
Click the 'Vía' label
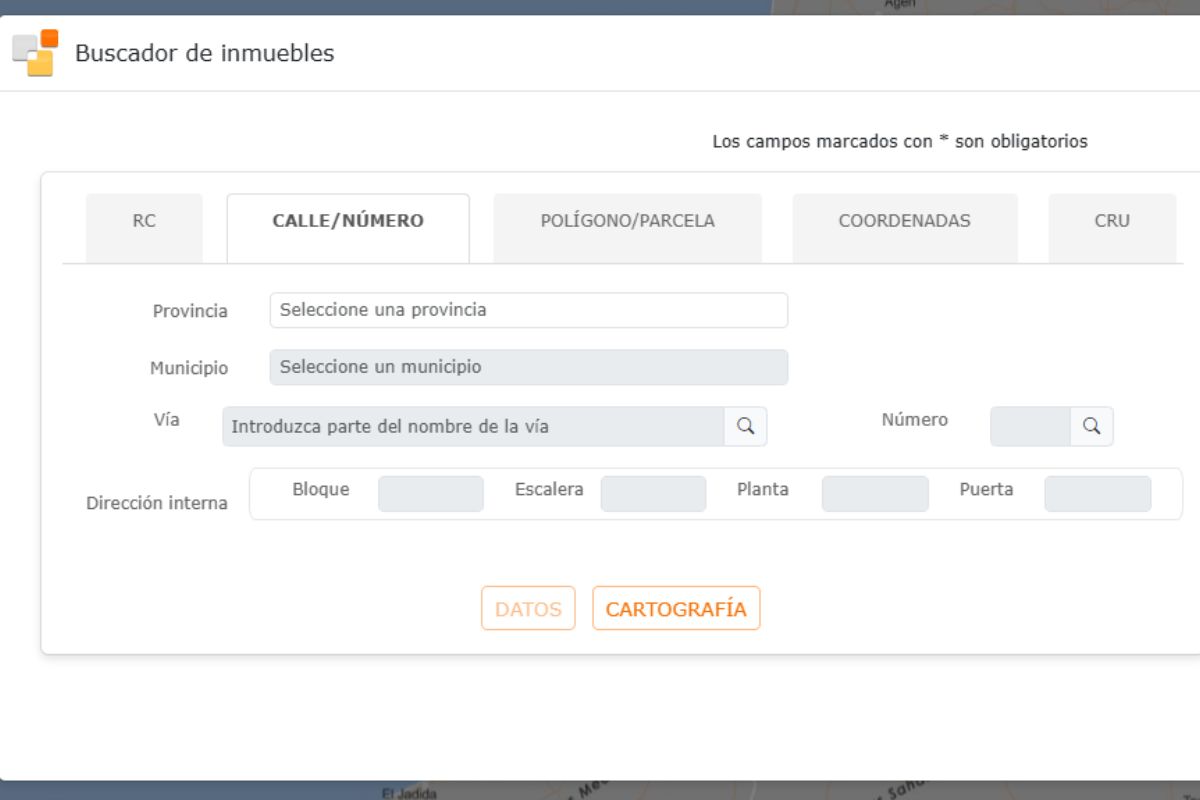[167, 420]
